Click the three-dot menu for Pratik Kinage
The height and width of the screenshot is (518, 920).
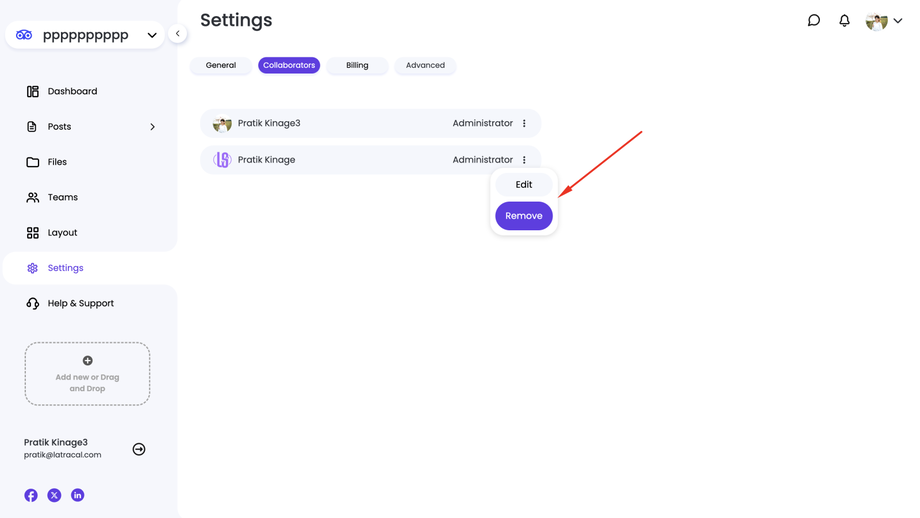coord(524,160)
